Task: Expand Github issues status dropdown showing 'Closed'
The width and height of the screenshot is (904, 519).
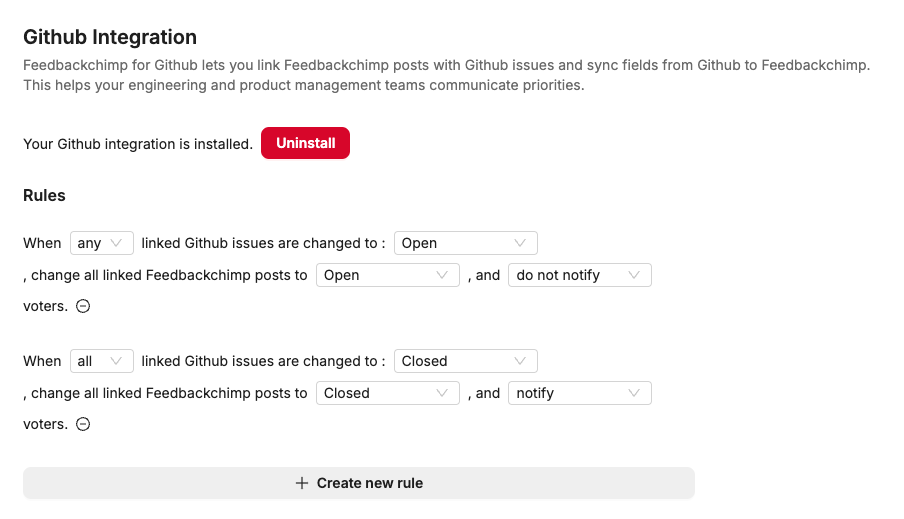Action: [466, 361]
